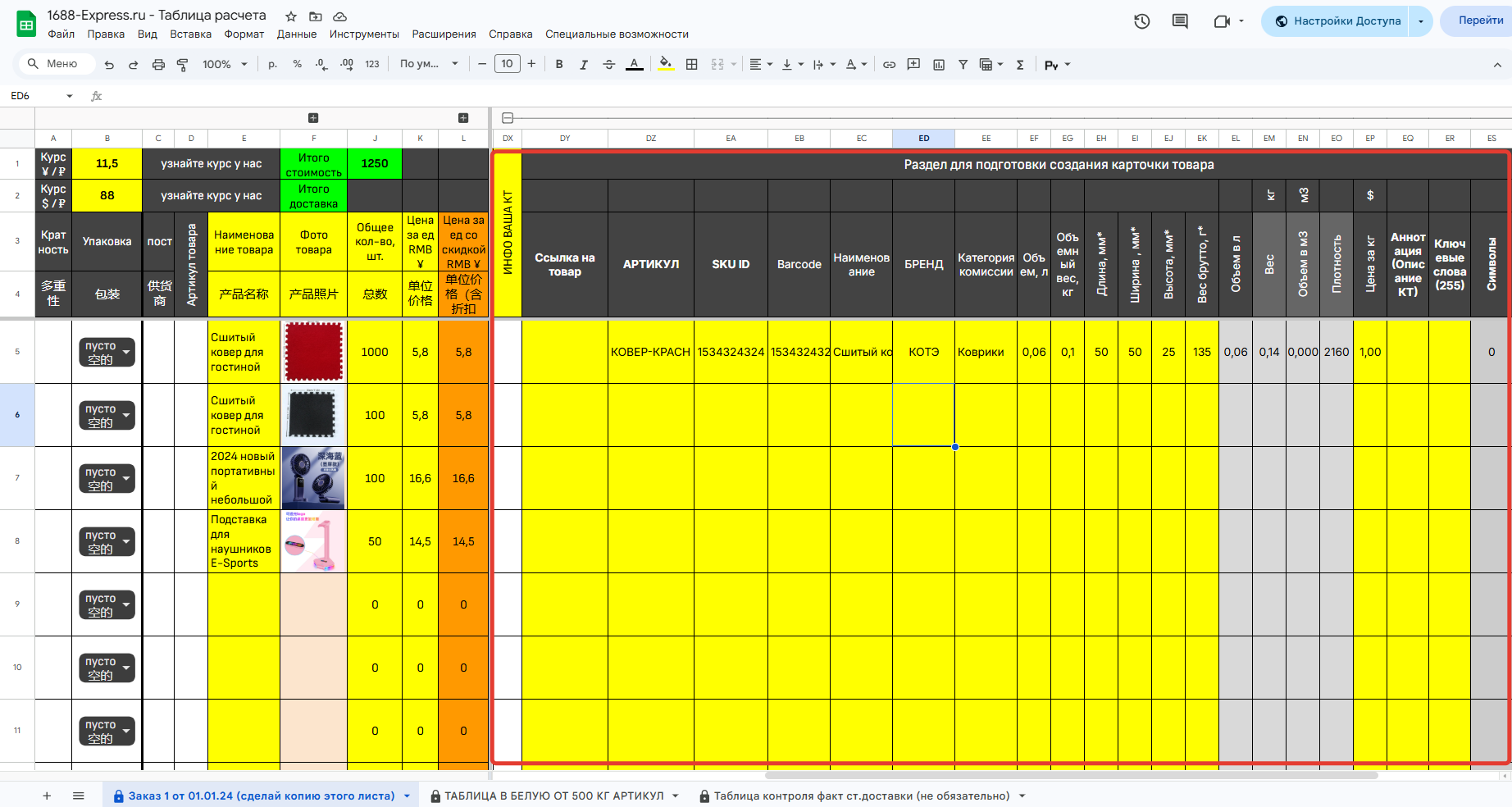Click the borders icon
Image resolution: width=1512 pixels, height=807 pixels.
(692, 65)
